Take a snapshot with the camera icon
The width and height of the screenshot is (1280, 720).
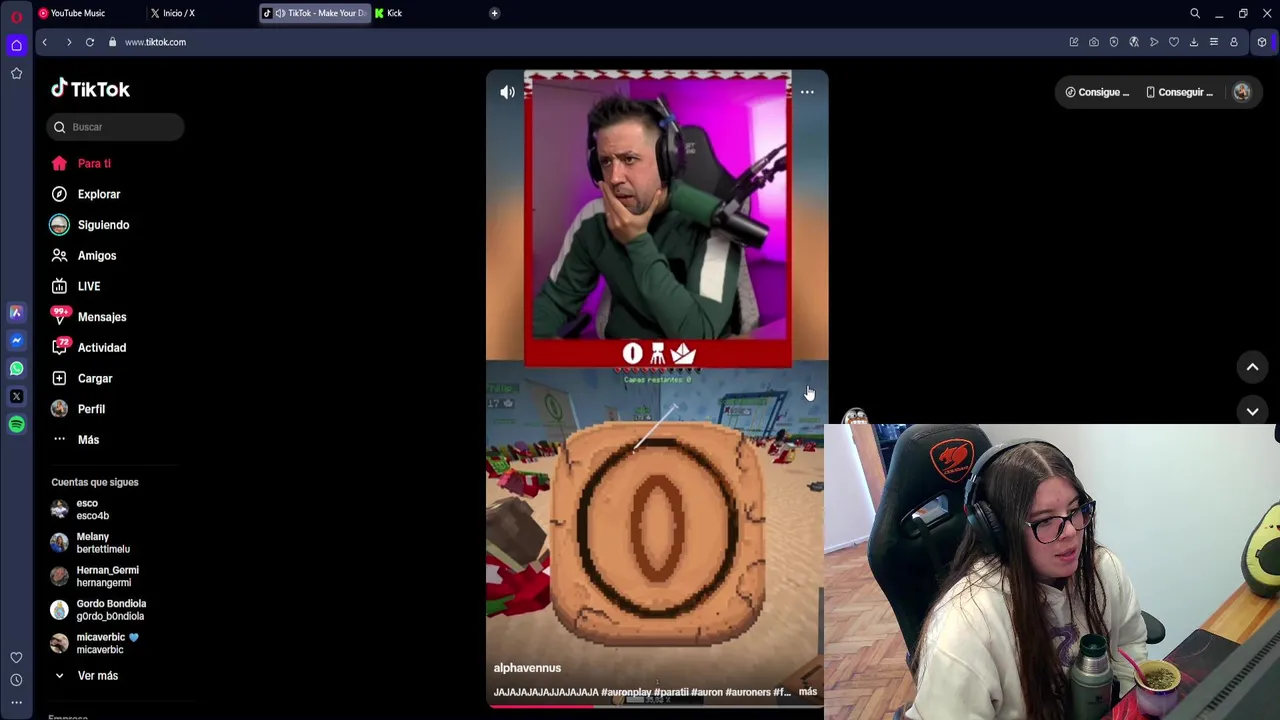point(1094,42)
